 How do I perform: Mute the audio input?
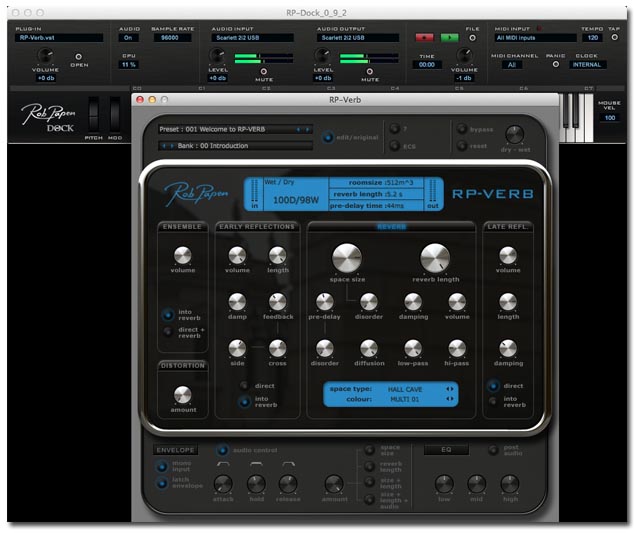pyautogui.click(x=264, y=72)
